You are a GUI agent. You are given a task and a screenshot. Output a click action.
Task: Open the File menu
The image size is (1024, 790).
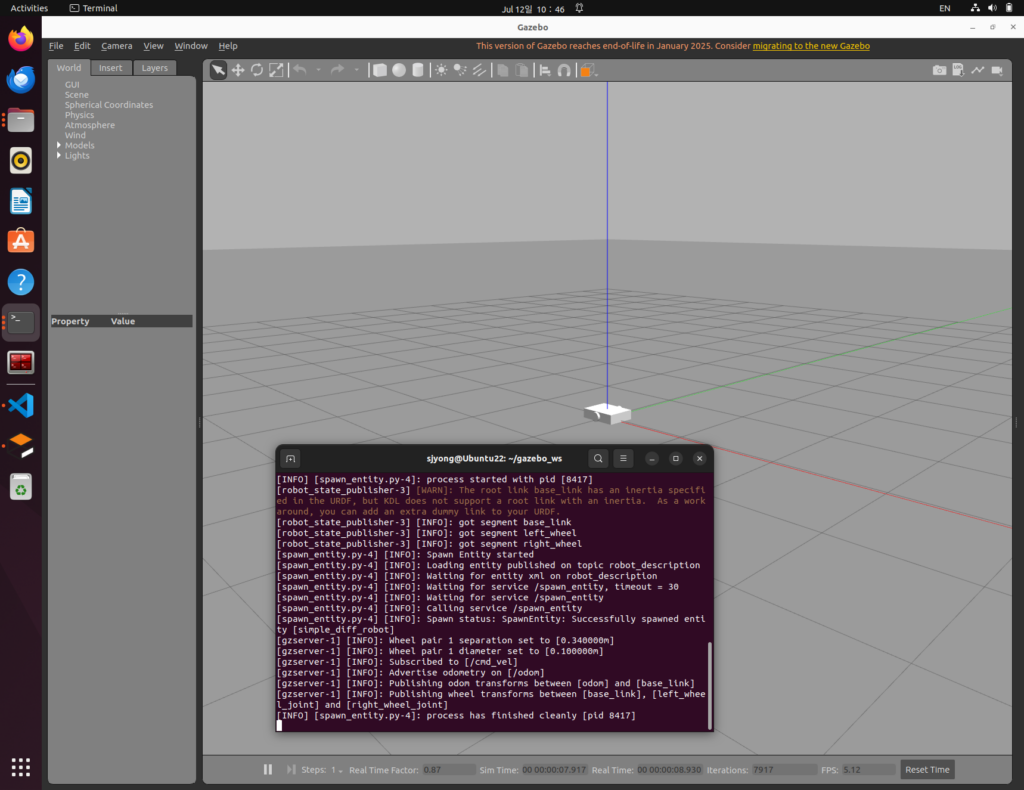pos(56,46)
